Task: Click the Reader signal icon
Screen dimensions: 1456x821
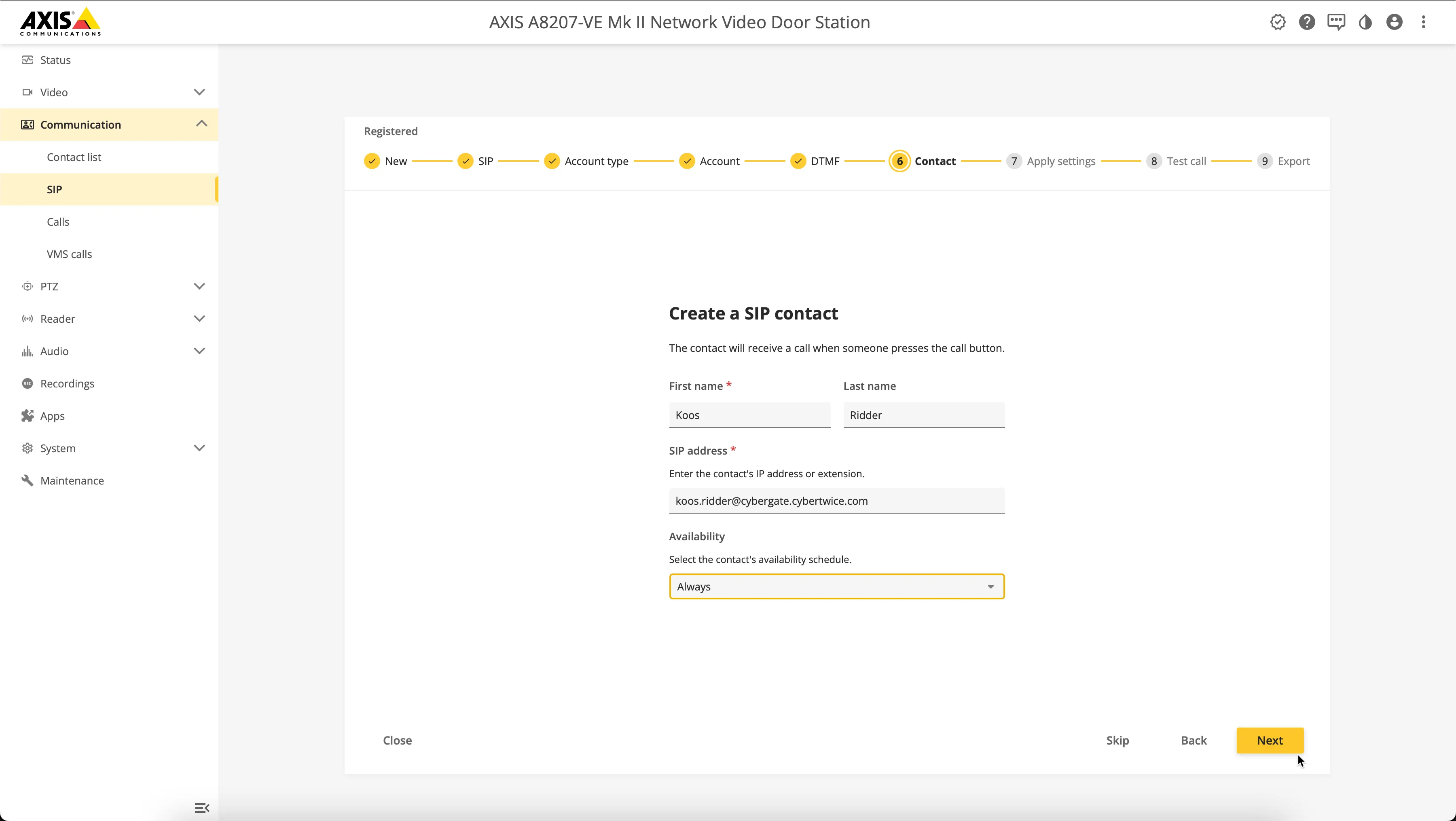Action: pos(27,319)
